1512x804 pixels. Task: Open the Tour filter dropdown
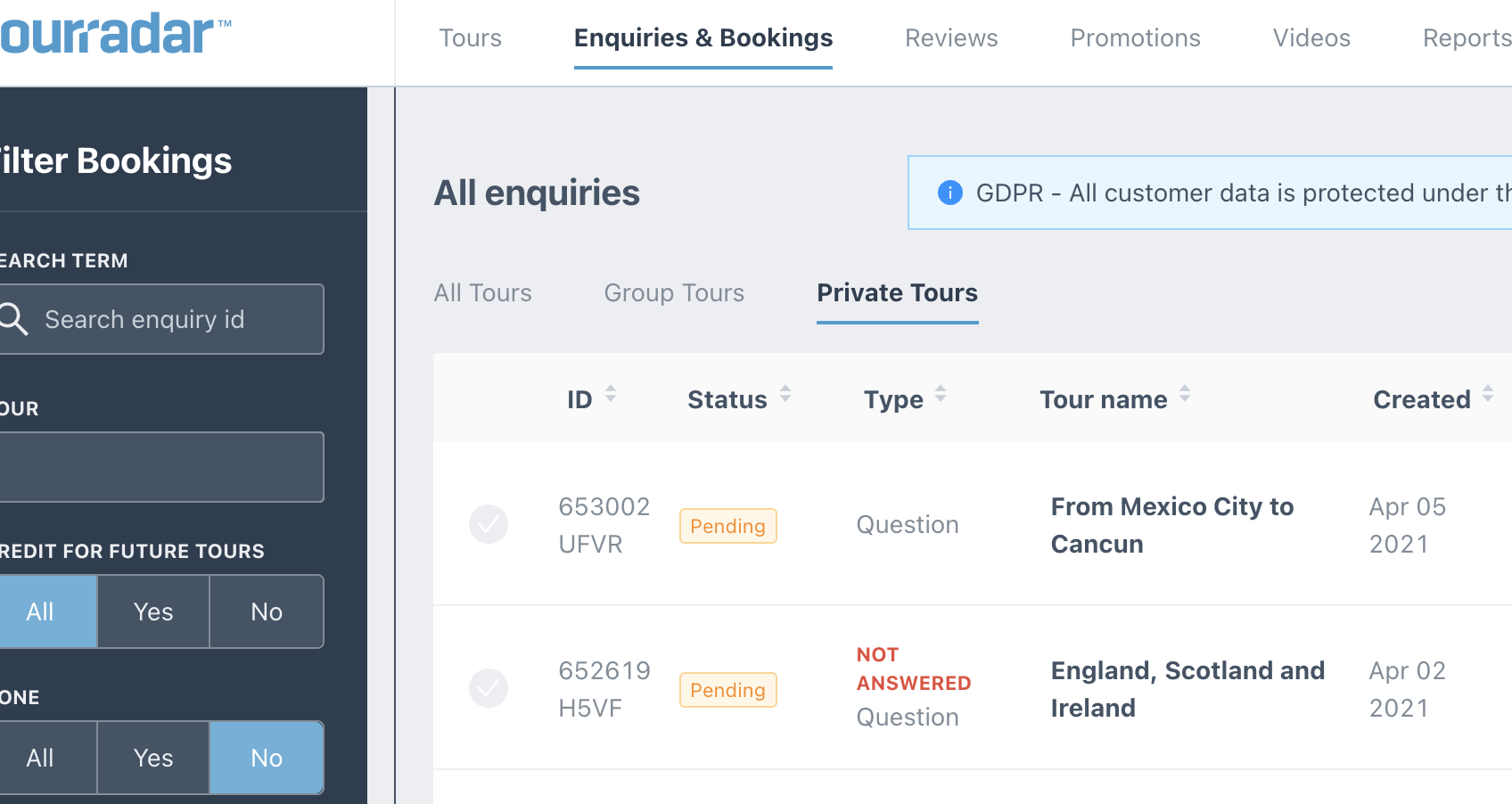point(162,466)
